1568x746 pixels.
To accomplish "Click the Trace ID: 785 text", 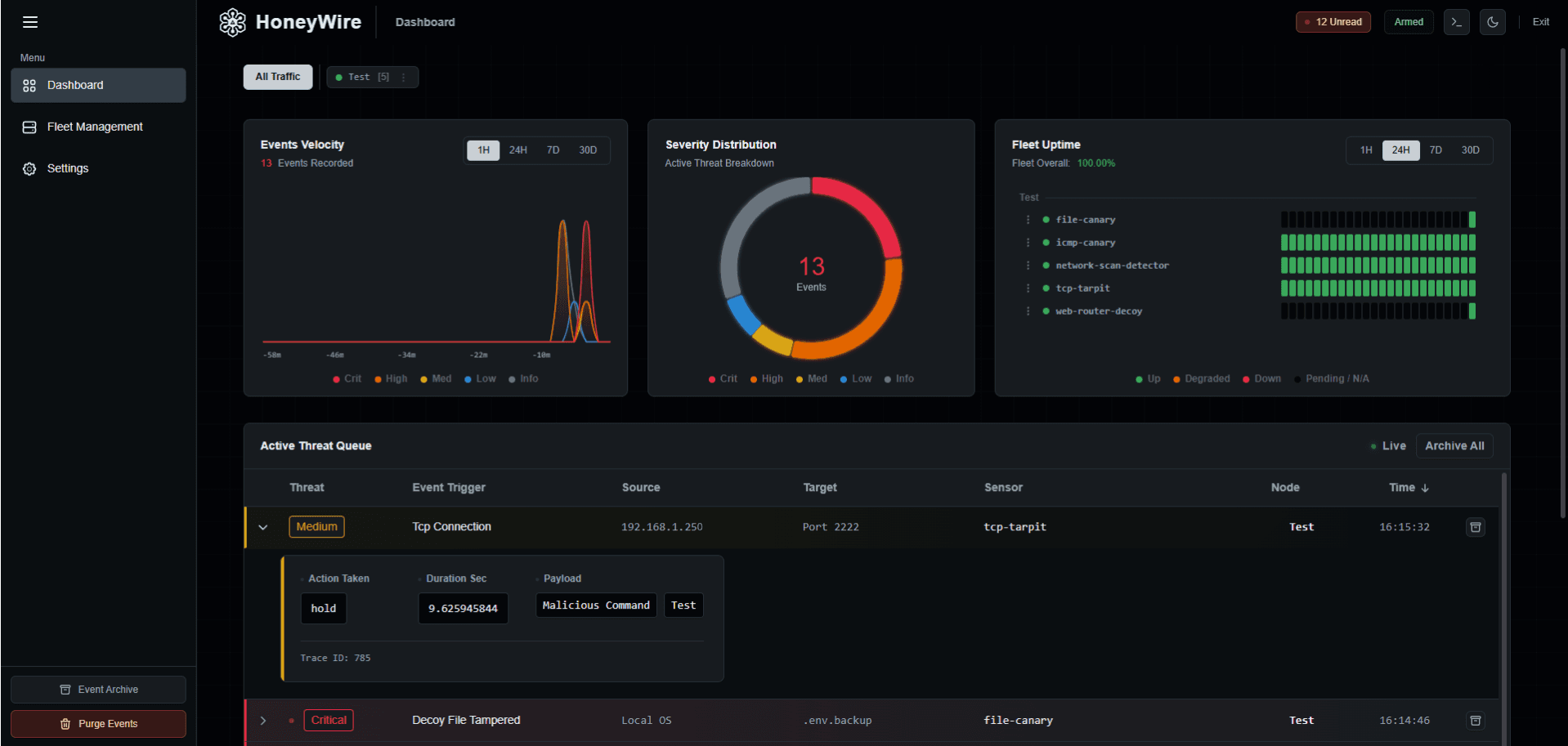I will click(x=335, y=658).
